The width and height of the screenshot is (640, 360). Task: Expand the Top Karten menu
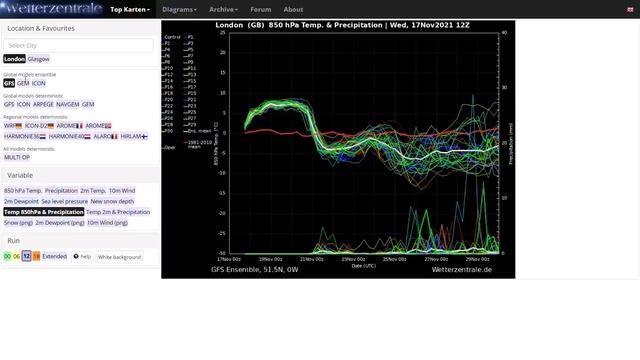pos(130,9)
